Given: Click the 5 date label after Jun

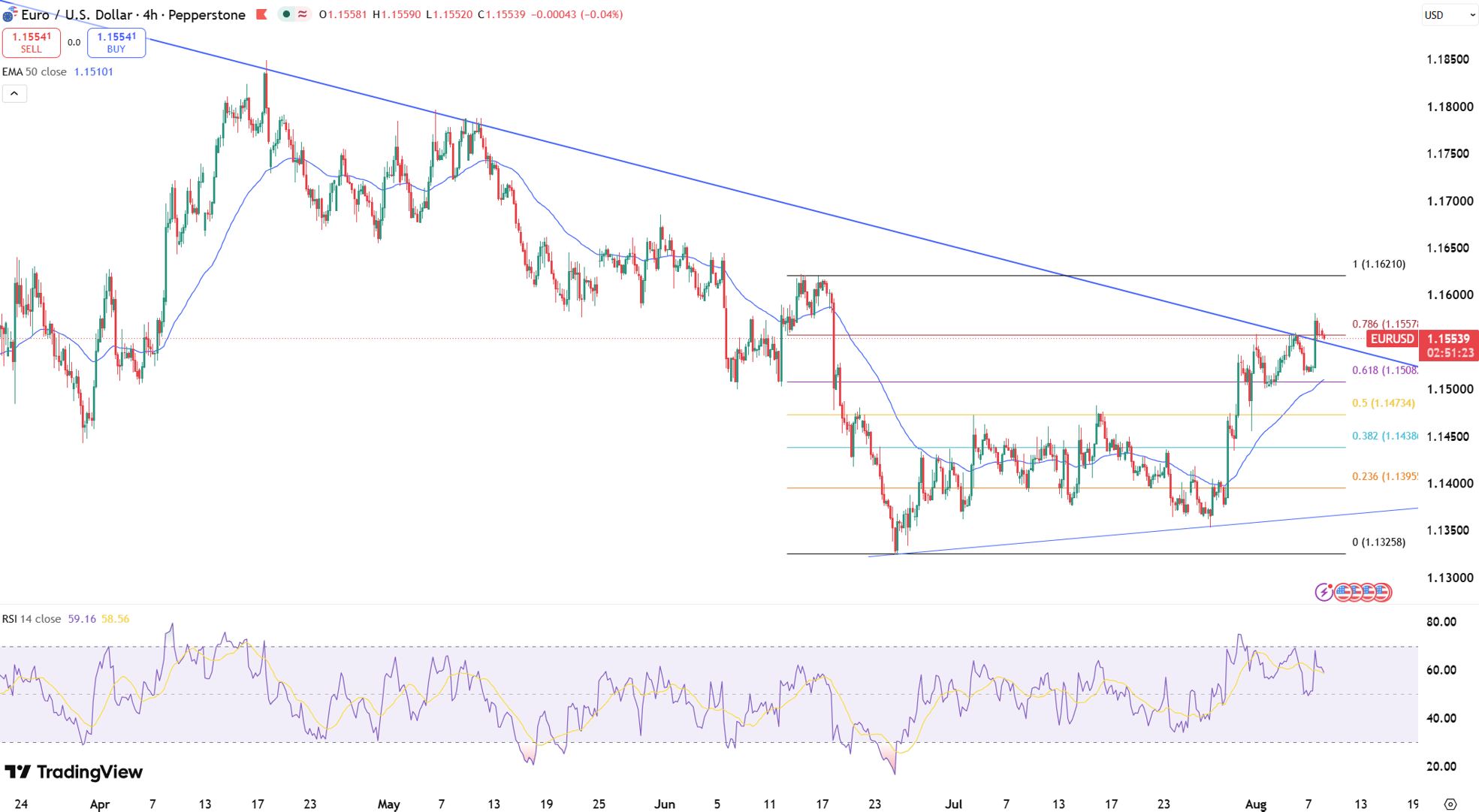Looking at the screenshot, I should point(717,804).
